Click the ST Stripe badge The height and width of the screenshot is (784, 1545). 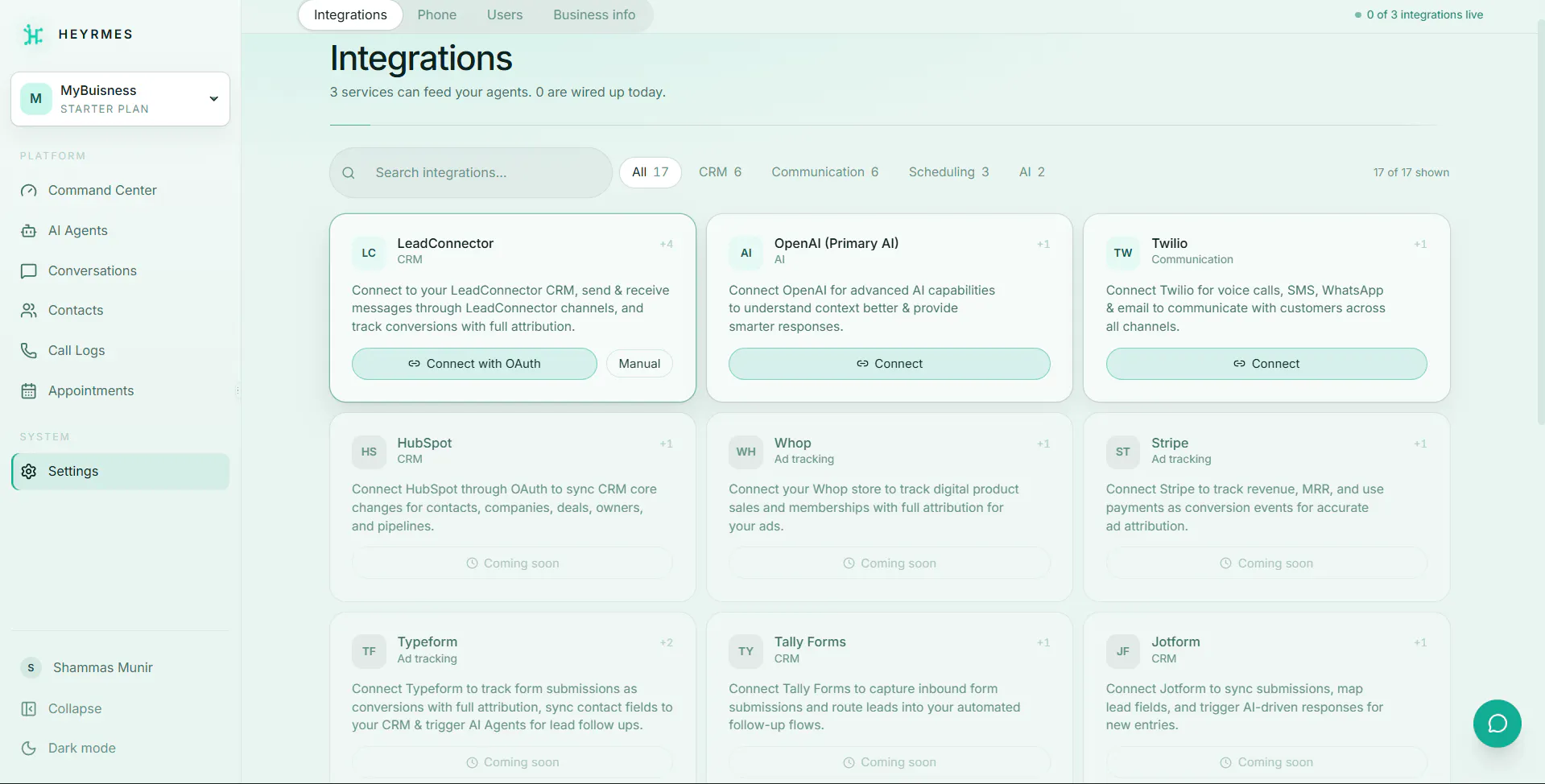(1123, 452)
